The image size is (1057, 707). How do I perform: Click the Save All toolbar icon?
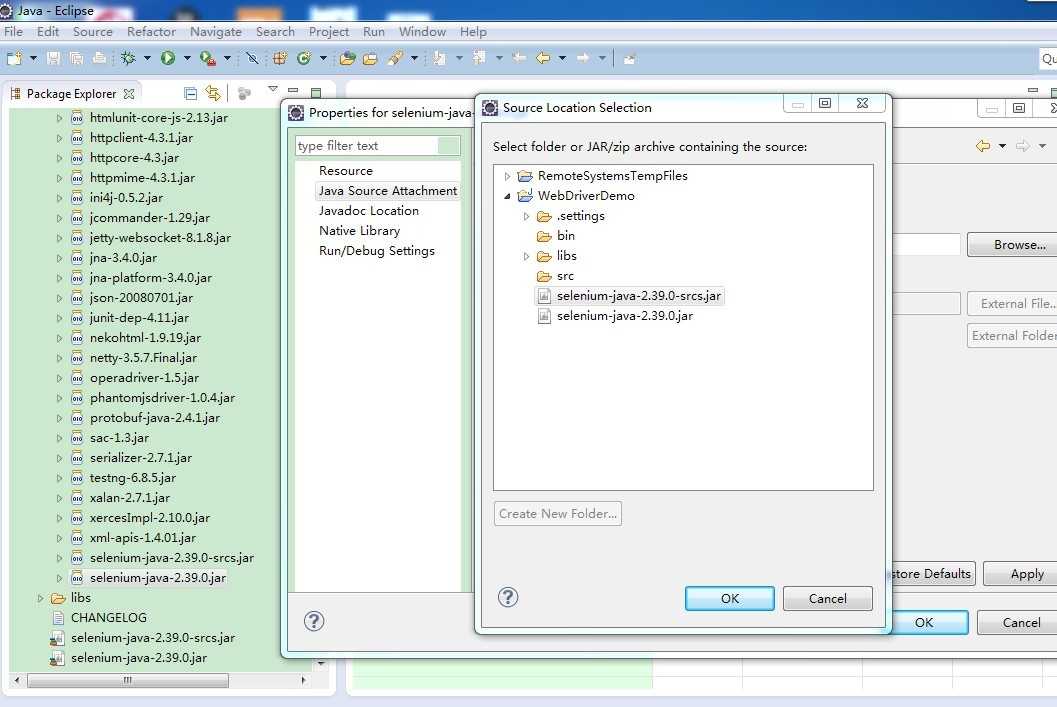pyautogui.click(x=76, y=59)
